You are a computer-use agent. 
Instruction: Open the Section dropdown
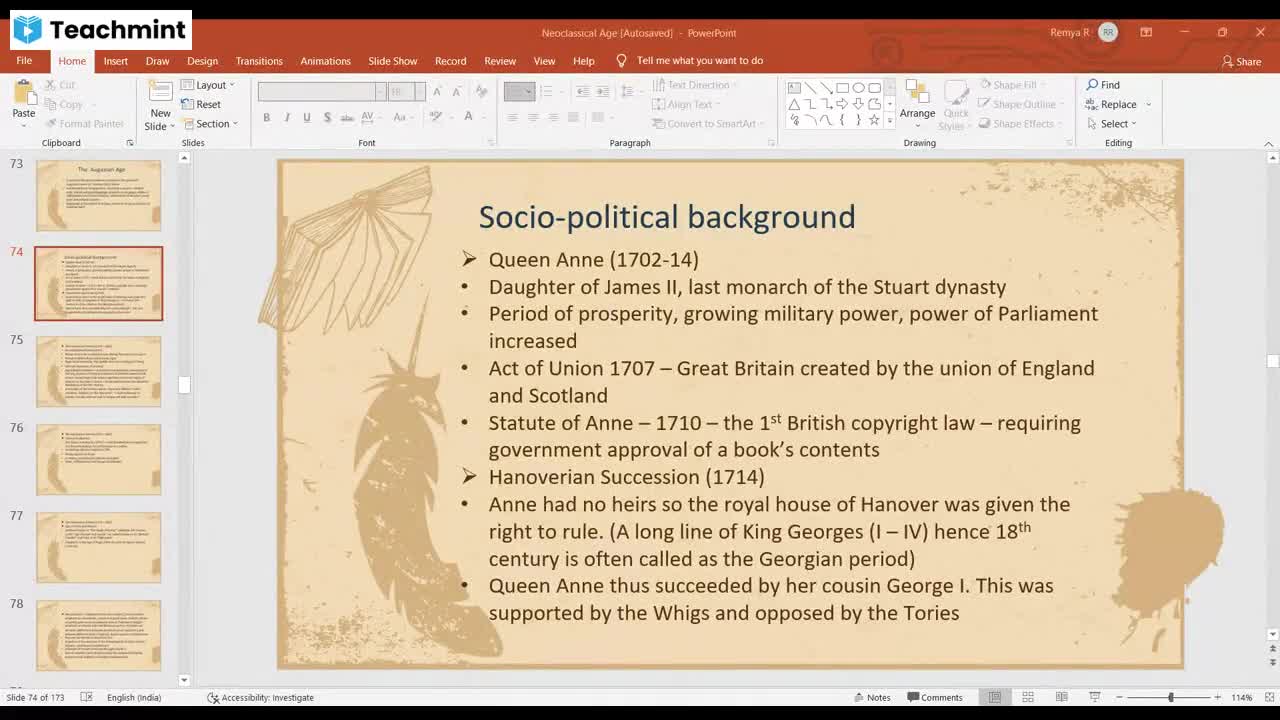coord(209,124)
